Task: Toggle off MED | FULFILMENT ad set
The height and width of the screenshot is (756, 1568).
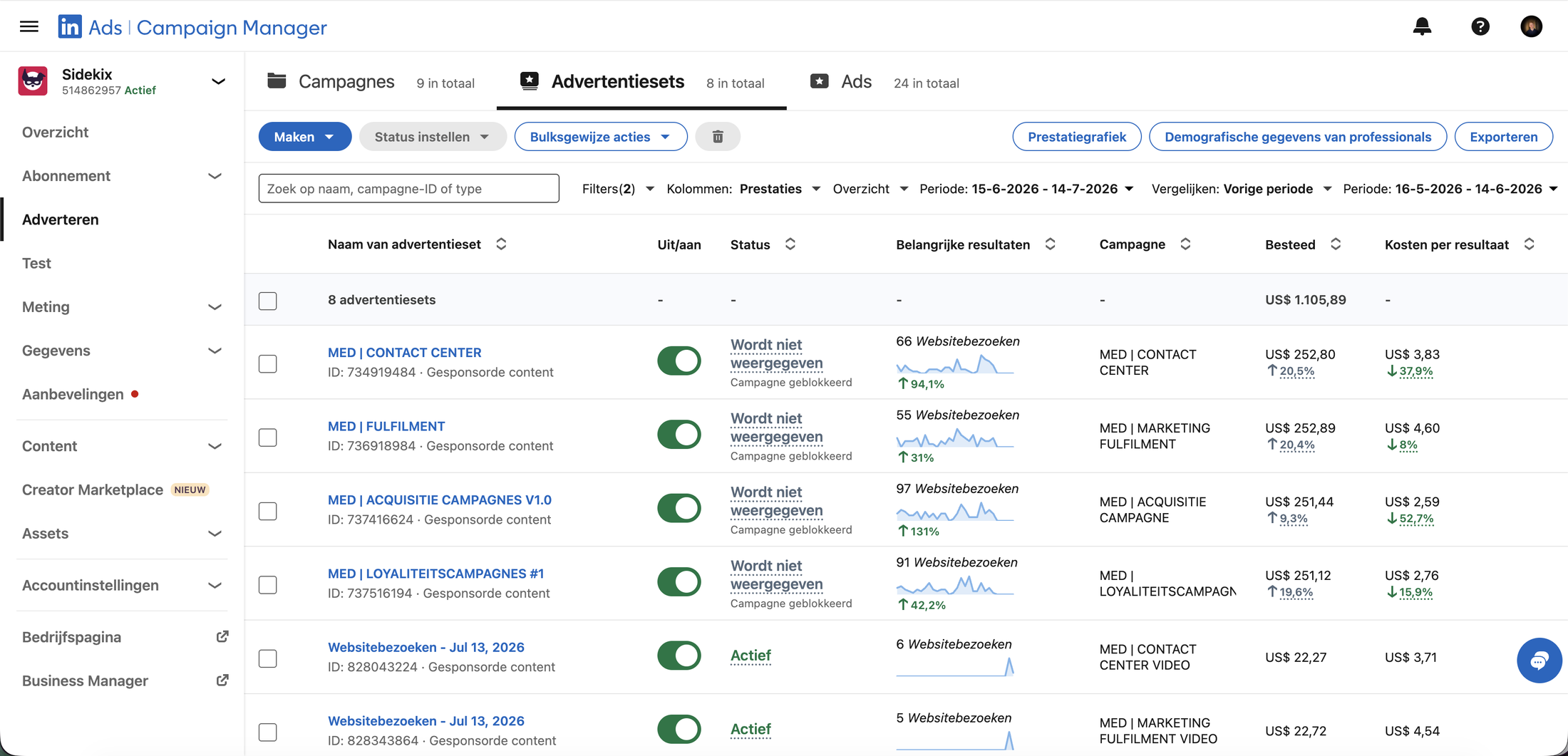Action: (679, 435)
